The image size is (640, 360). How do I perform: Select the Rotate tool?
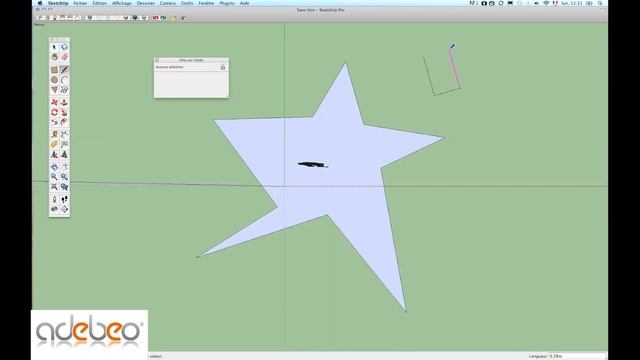54,112
